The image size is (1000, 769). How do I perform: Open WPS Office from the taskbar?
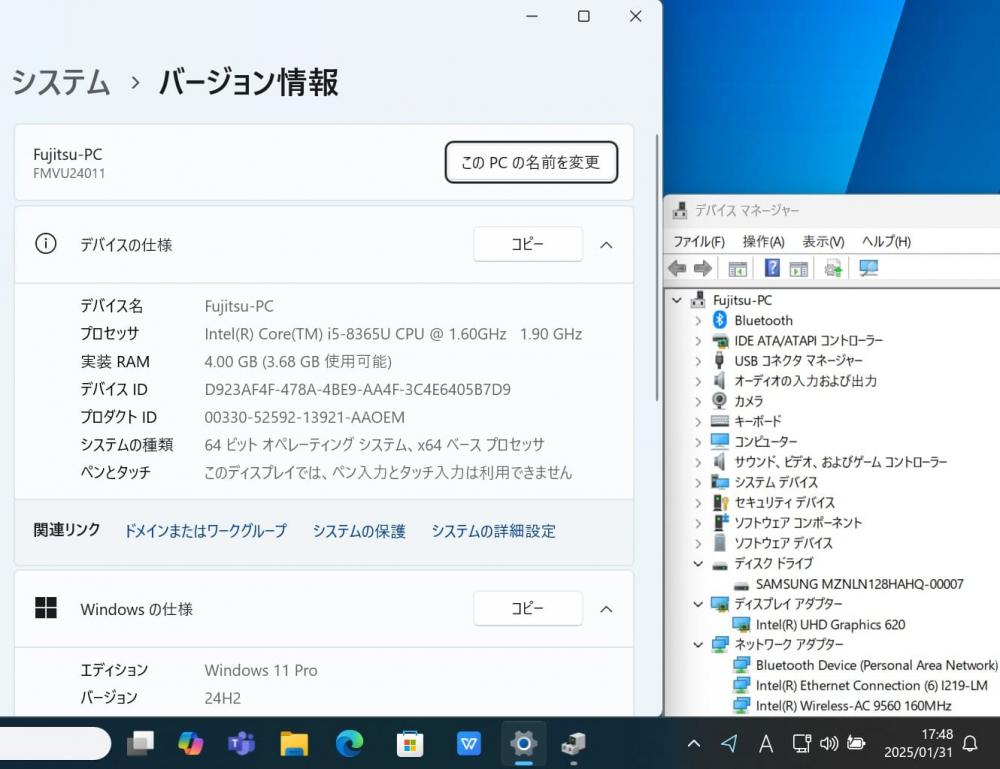(469, 743)
